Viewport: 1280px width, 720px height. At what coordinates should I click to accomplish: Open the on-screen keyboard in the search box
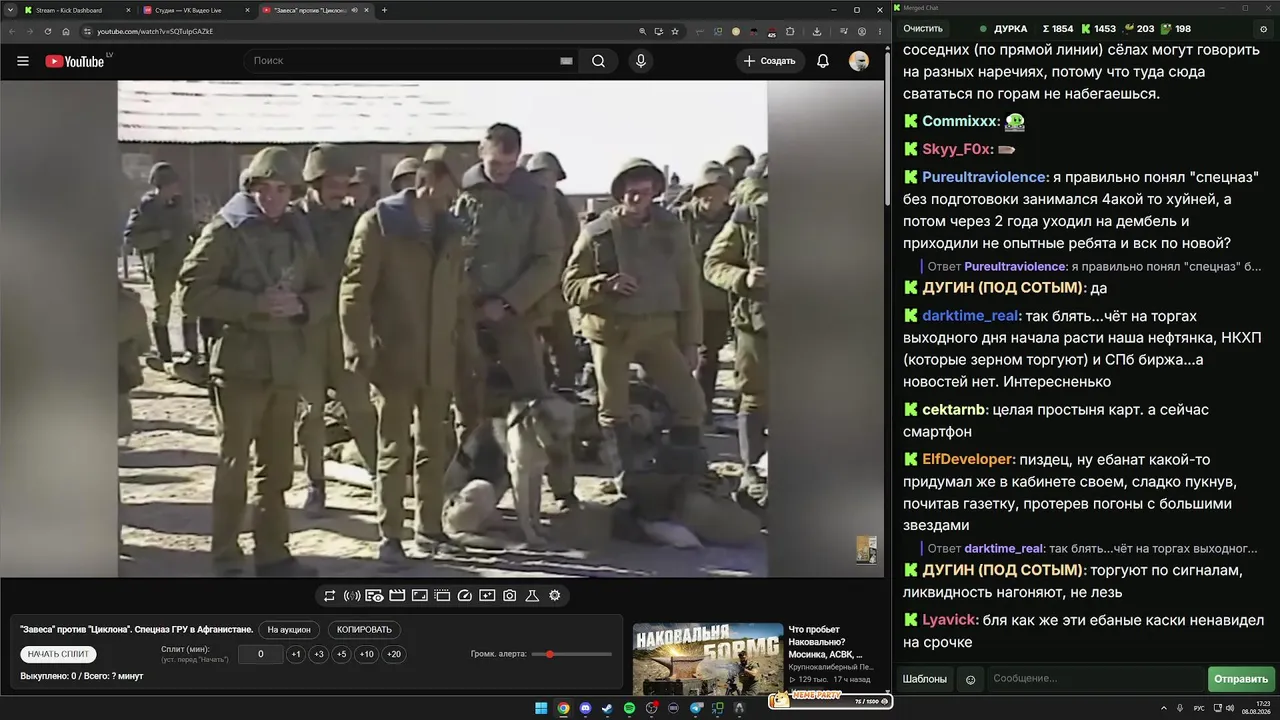coord(566,61)
